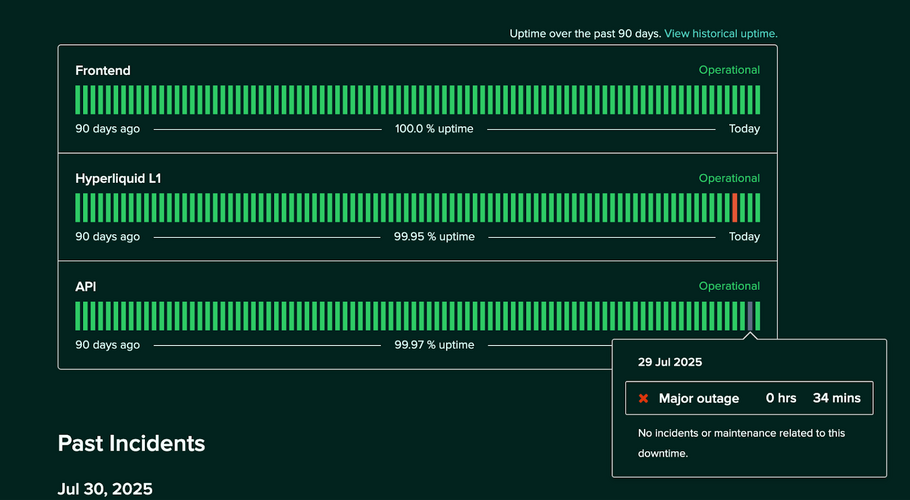Click the Operational status of Hyperliquid L1
Screen dimensions: 910x500
[729, 178]
